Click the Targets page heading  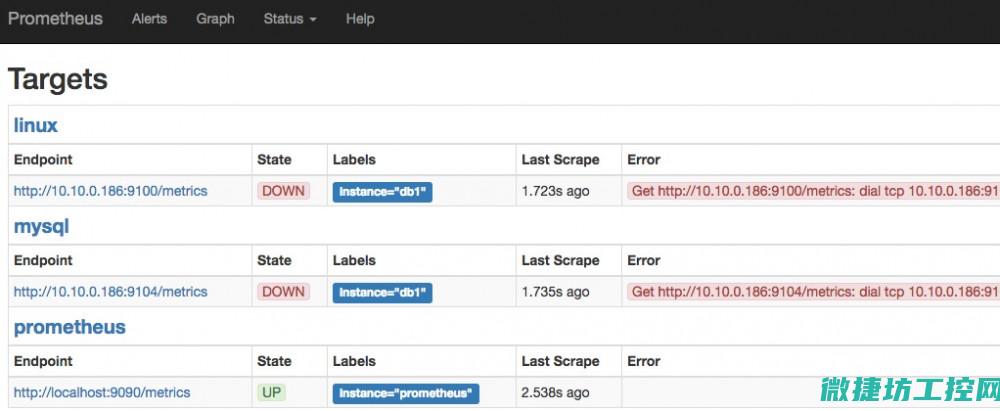pos(57,80)
